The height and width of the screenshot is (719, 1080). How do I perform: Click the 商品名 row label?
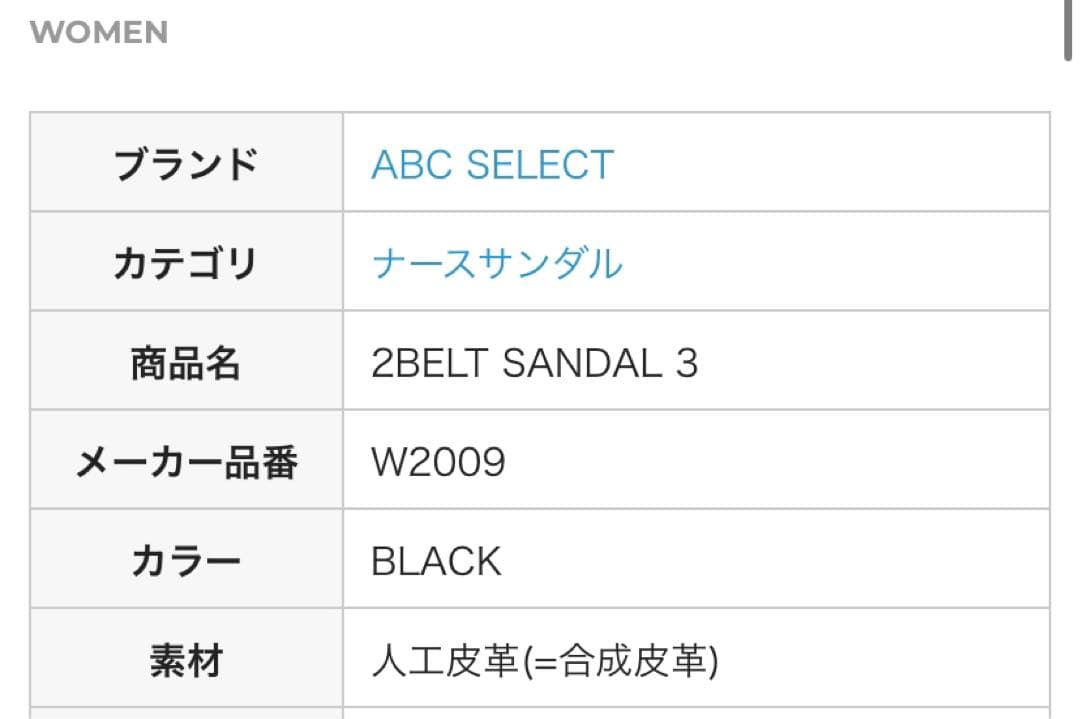(186, 363)
